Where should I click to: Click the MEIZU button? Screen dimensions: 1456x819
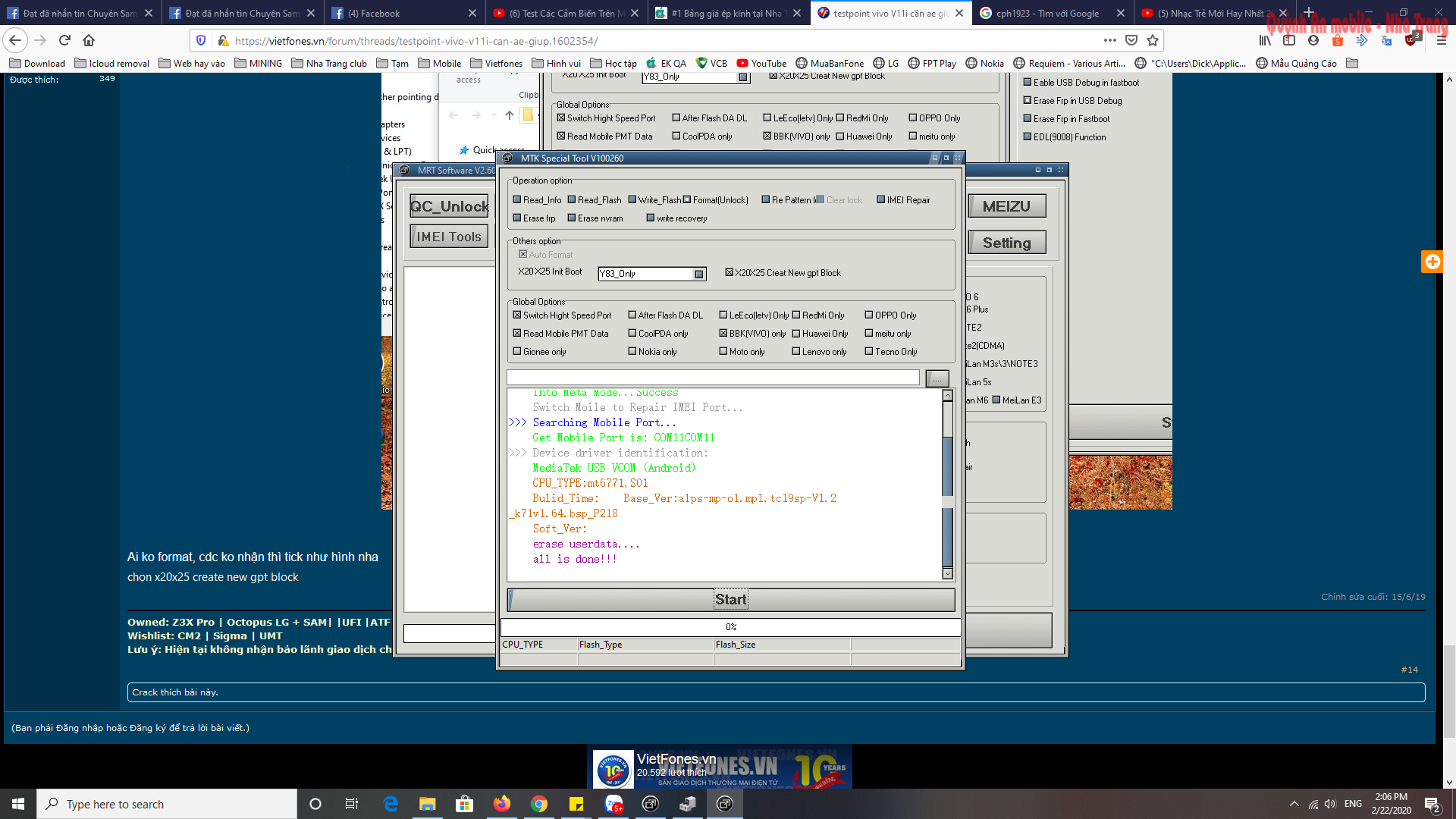[x=1006, y=206]
